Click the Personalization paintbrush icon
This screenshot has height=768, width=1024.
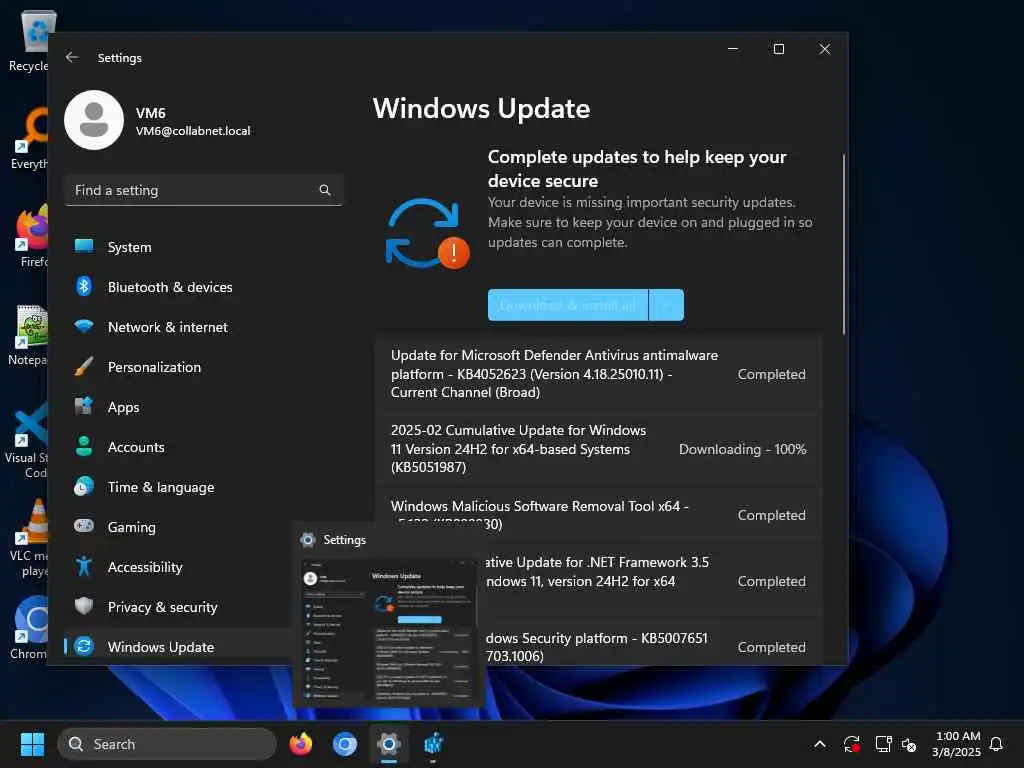point(84,366)
